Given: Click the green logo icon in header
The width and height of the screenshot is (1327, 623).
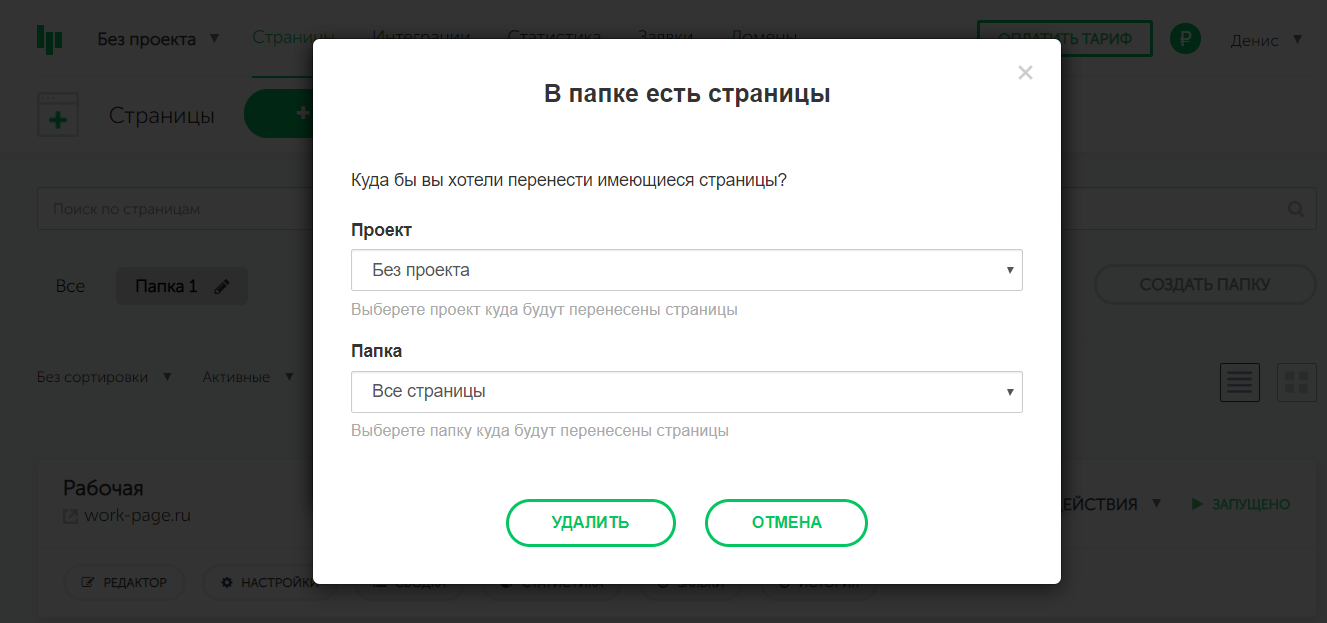Looking at the screenshot, I should click(x=50, y=40).
